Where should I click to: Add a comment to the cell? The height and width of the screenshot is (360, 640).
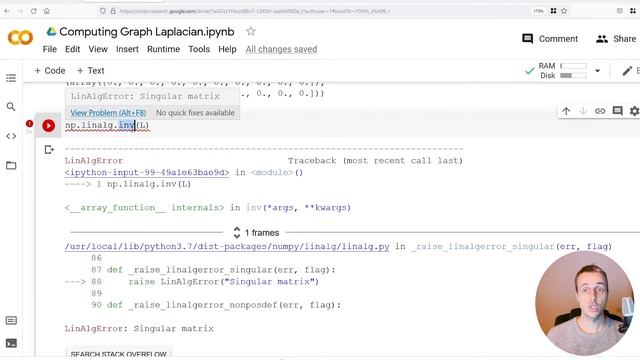(618, 111)
